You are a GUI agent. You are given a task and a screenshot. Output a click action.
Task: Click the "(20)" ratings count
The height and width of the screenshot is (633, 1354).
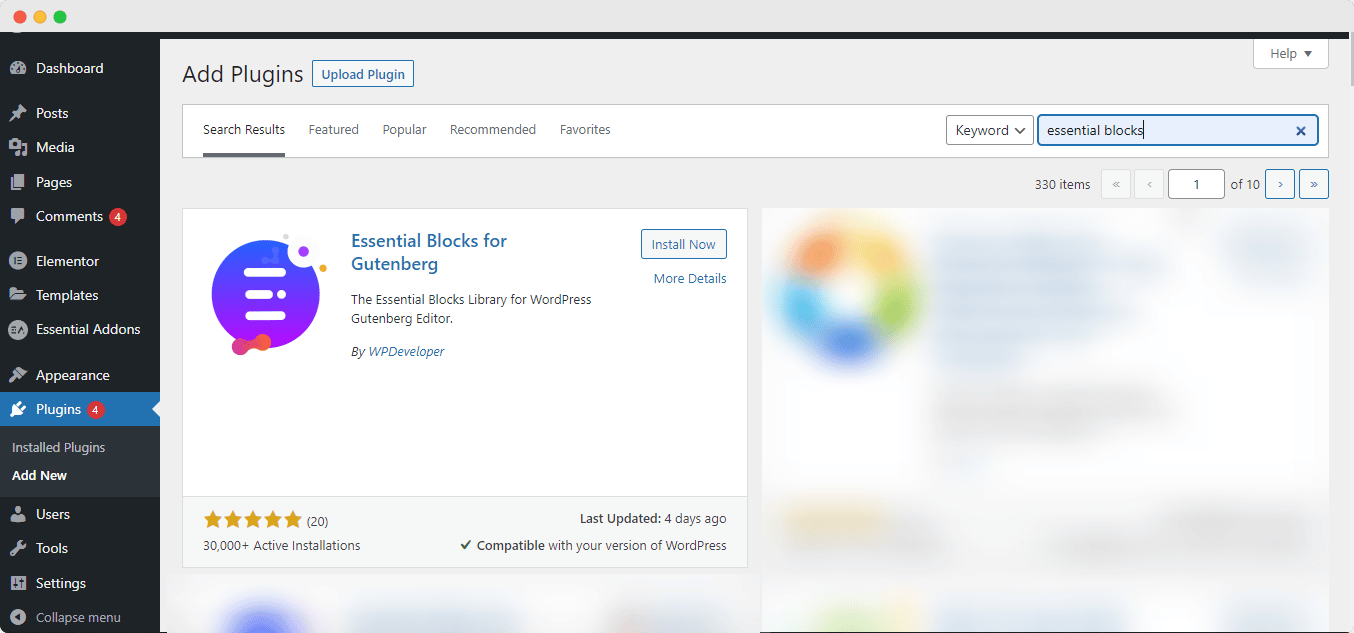[317, 521]
